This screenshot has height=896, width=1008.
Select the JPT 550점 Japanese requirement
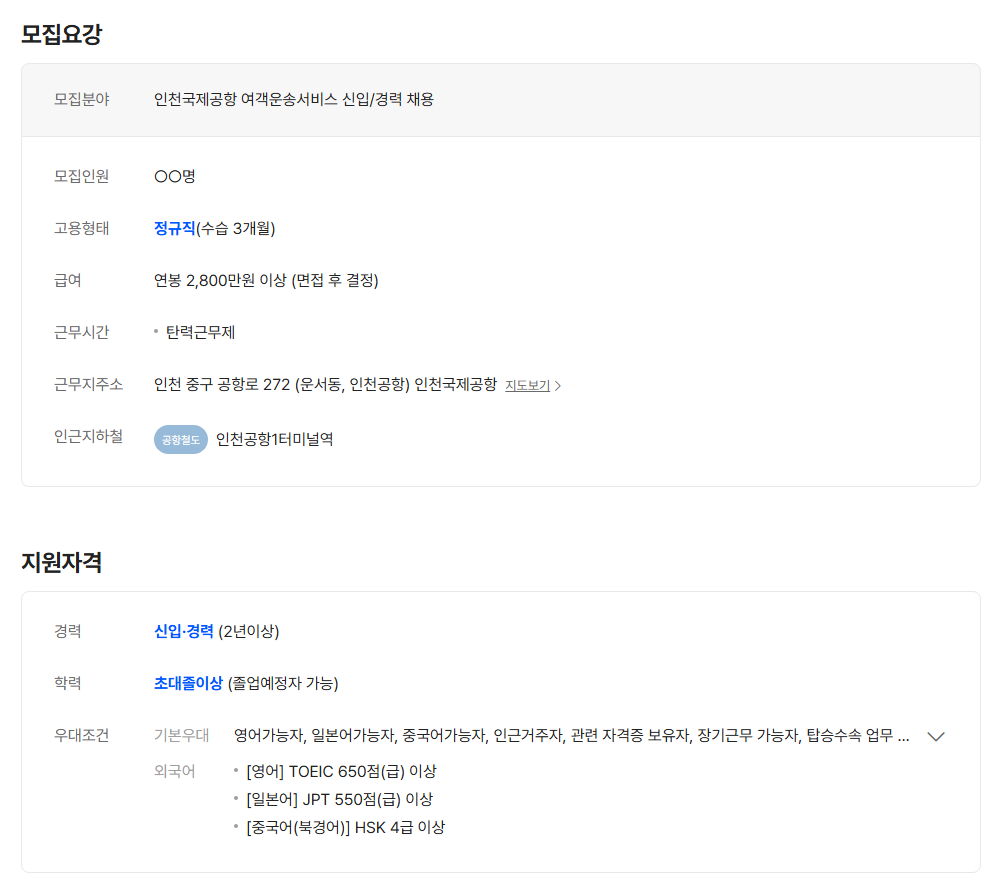click(x=339, y=799)
